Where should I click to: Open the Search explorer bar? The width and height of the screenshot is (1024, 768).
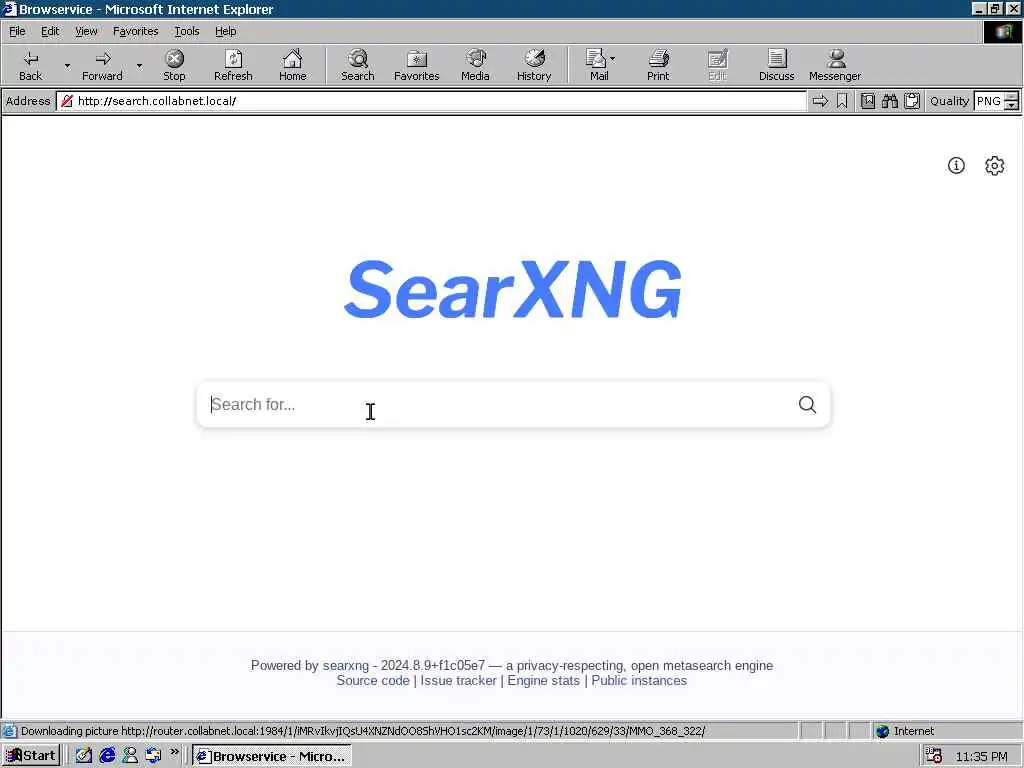(358, 65)
